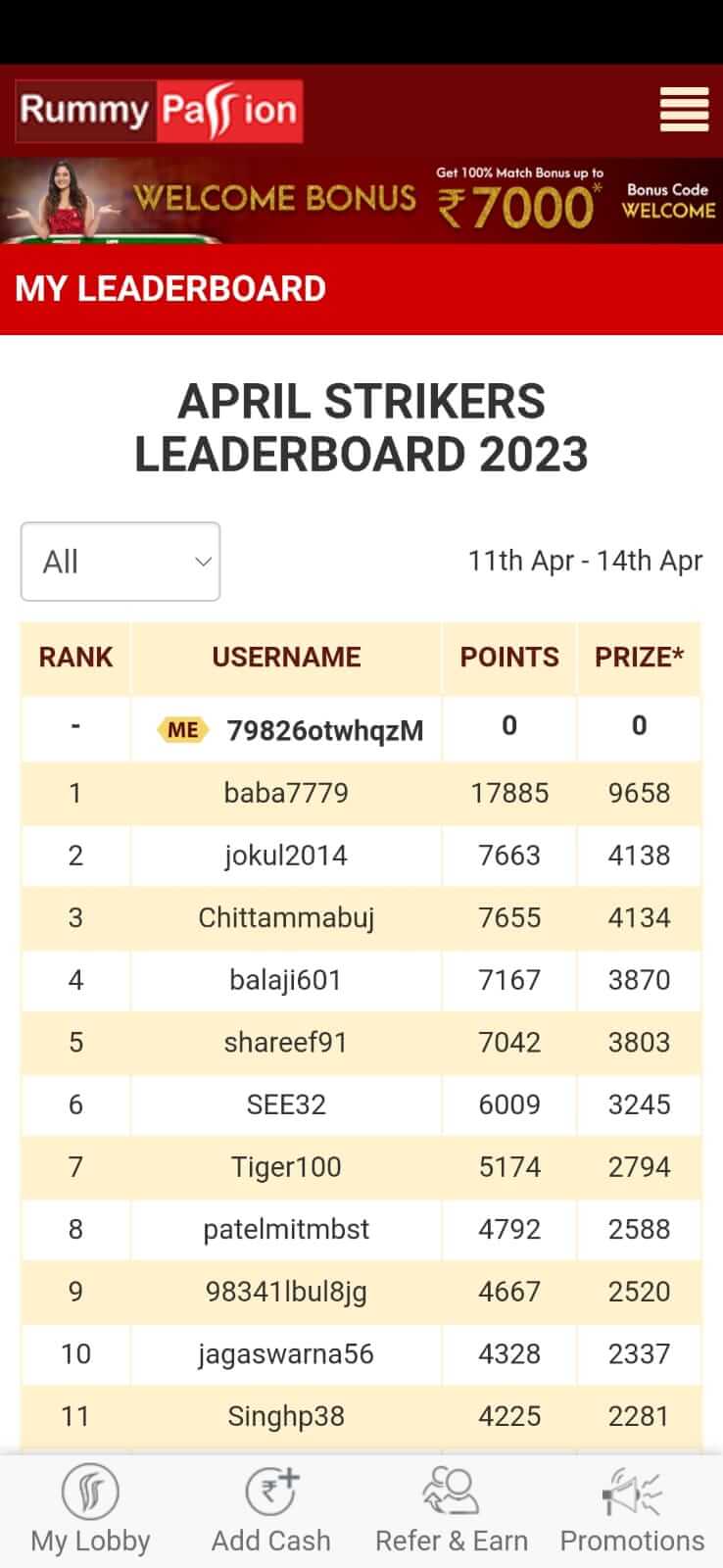
Task: Open My Lobby icon
Action: tap(90, 1492)
